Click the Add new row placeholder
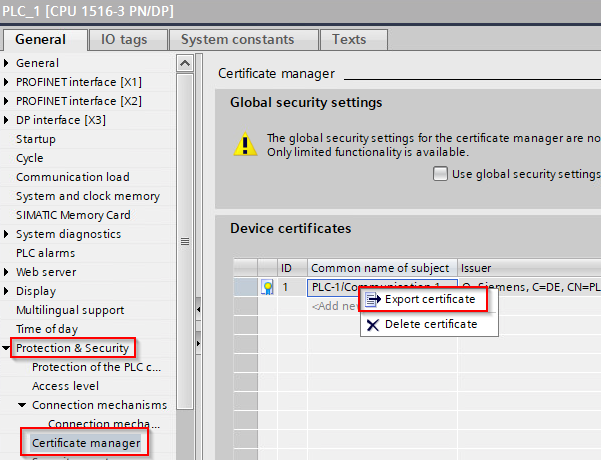601x460 pixels. click(x=335, y=306)
